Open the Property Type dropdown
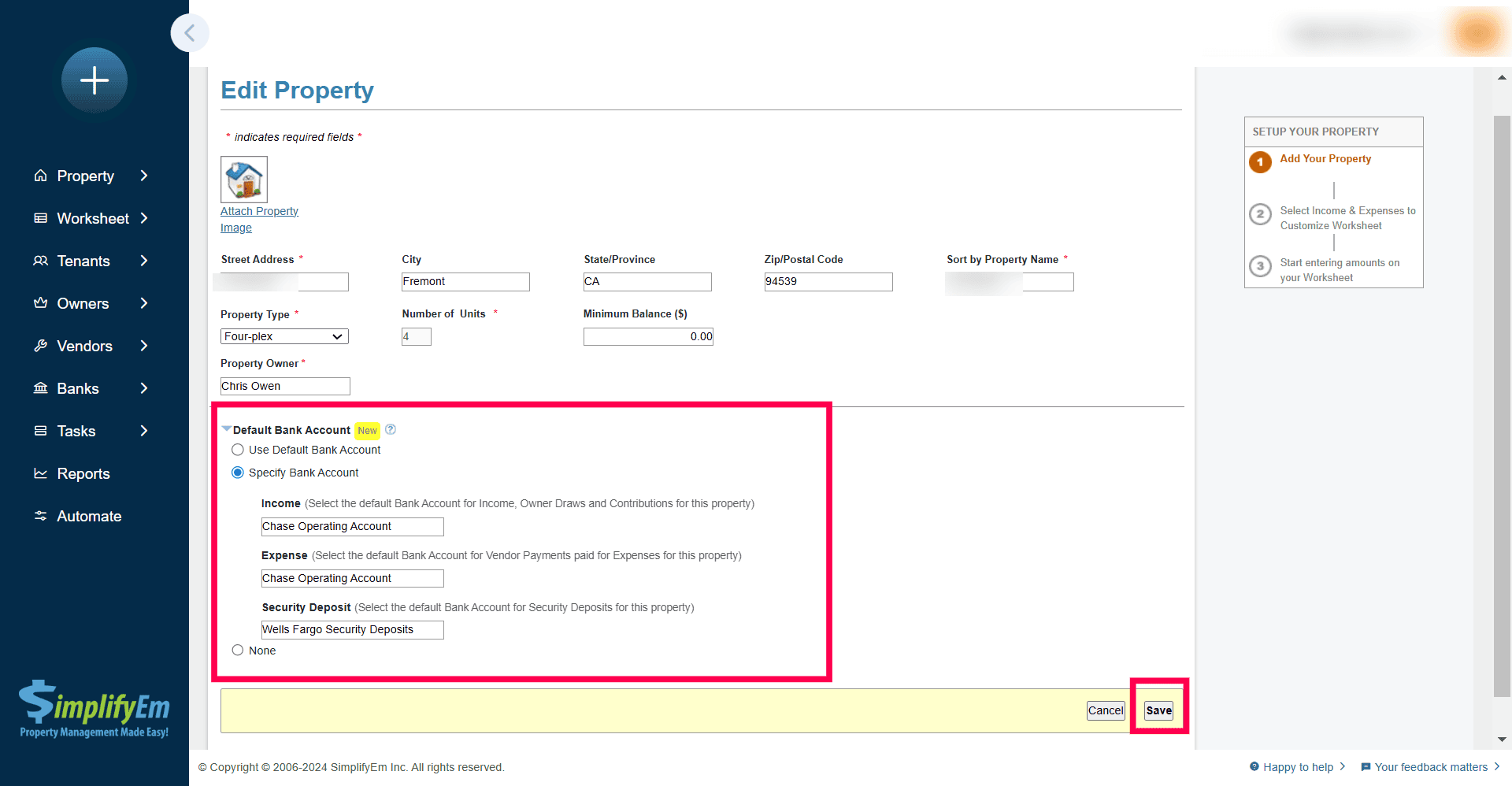 point(284,336)
